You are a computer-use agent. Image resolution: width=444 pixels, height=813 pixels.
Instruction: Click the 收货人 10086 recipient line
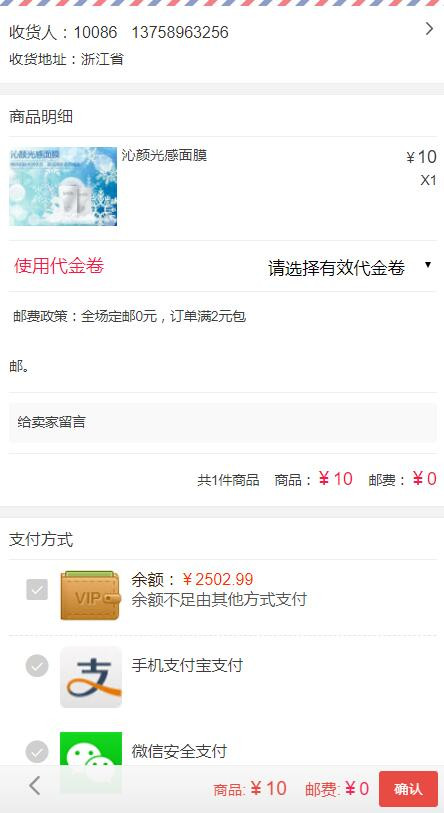[119, 33]
